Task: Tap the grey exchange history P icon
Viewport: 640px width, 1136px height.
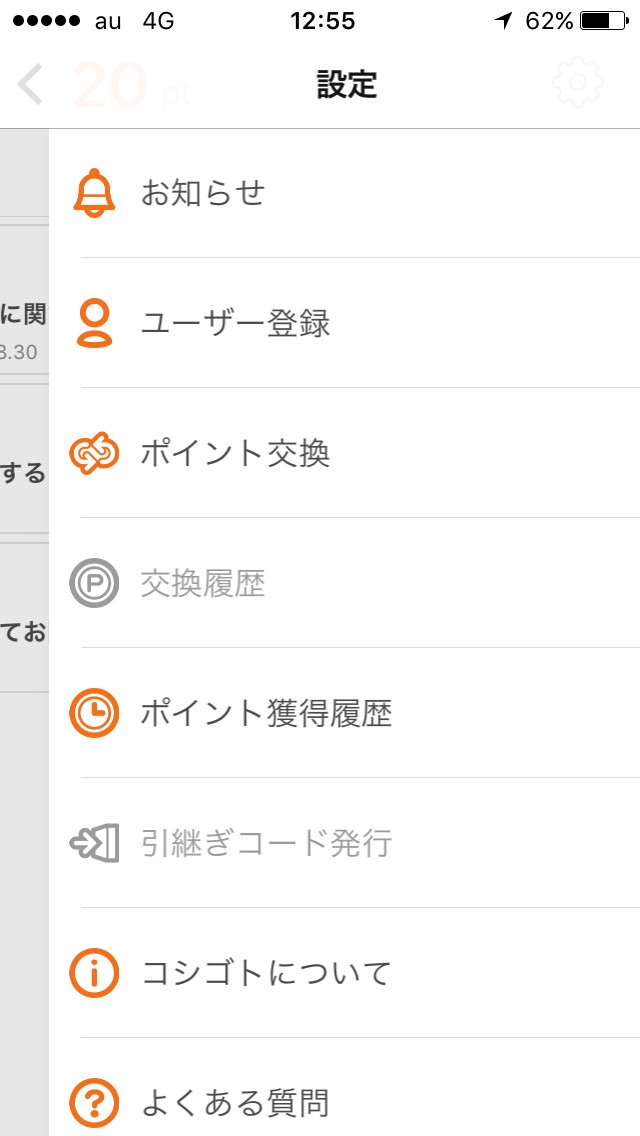Action: 95,583
